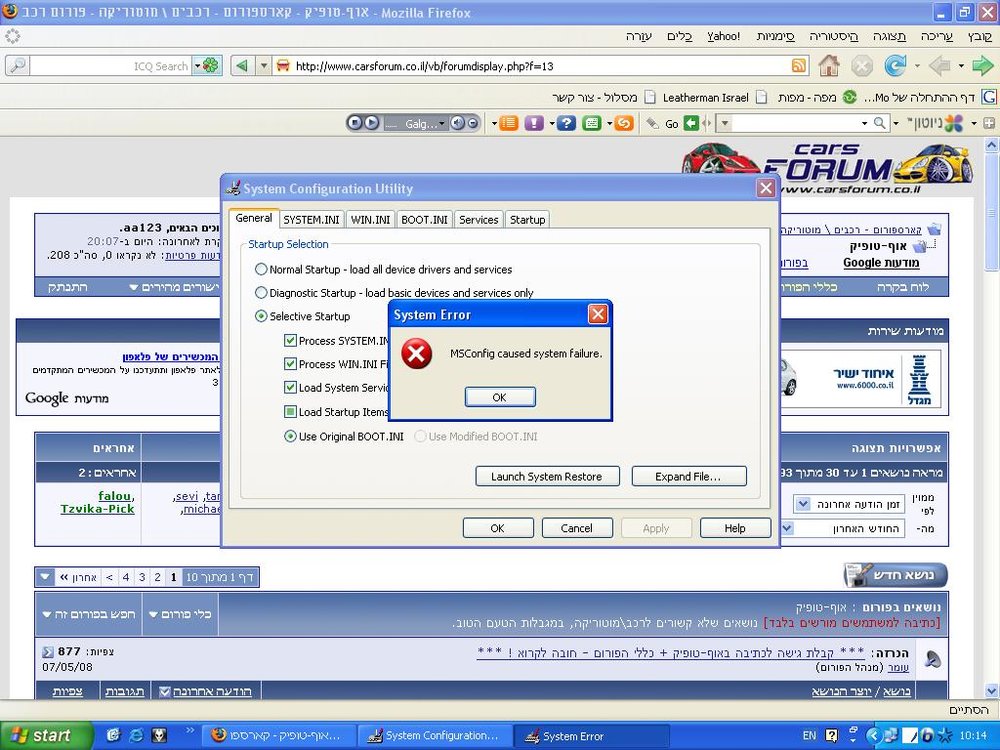The width and height of the screenshot is (1000, 750).
Task: Open the orange list icon dropdown arrow
Action: [494, 123]
